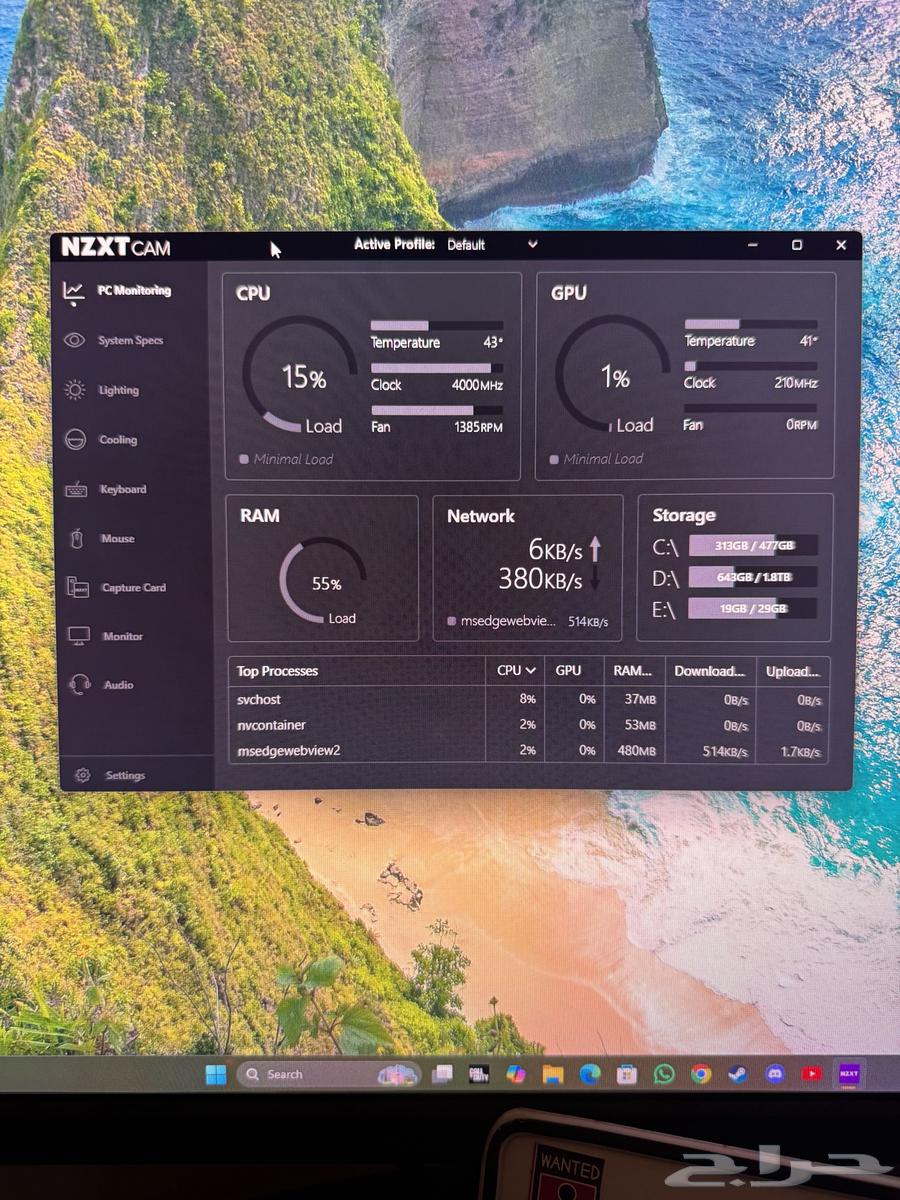Click the CPU Minimal Load indicator

pyautogui.click(x=287, y=459)
